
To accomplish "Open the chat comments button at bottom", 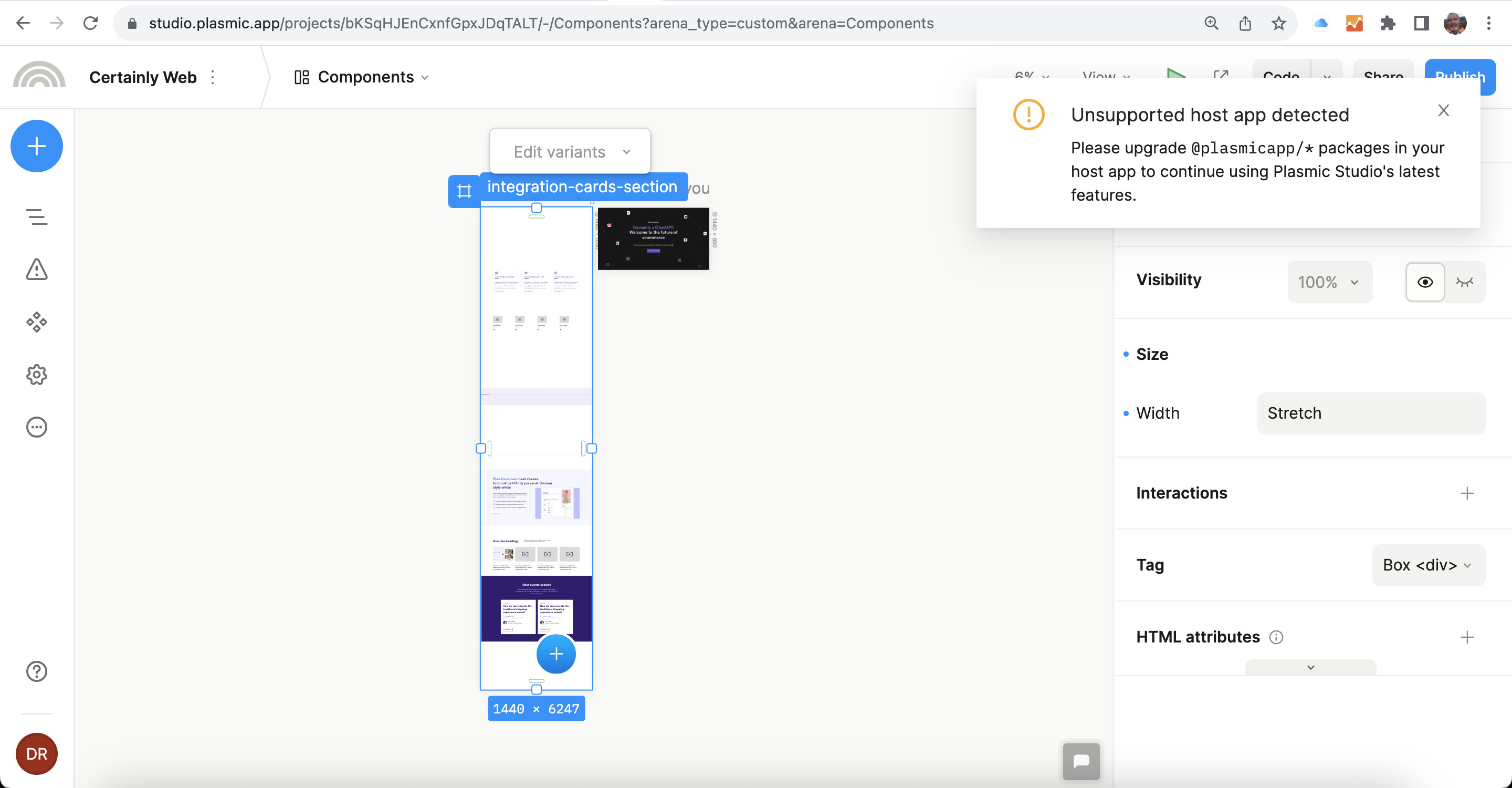I will (1080, 761).
